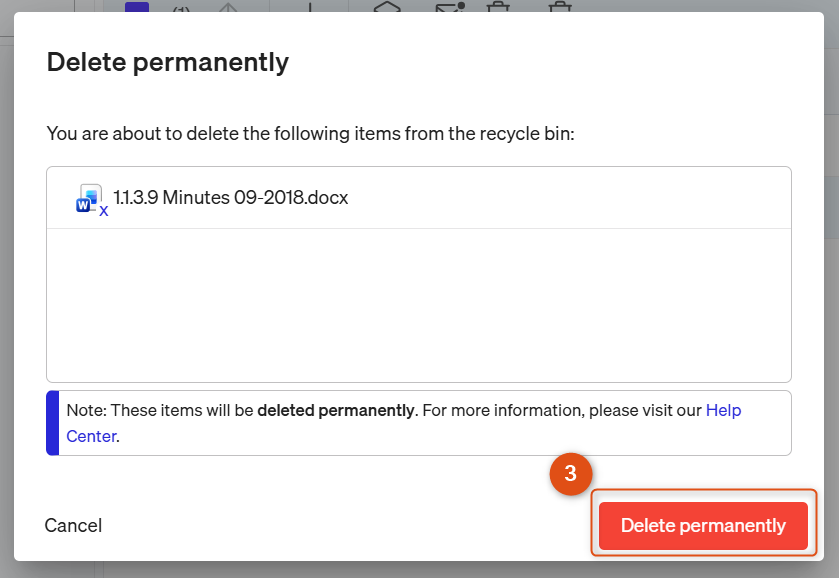Click the envelope icon with notification dot
Image resolution: width=839 pixels, height=578 pixels.
tap(450, 7)
